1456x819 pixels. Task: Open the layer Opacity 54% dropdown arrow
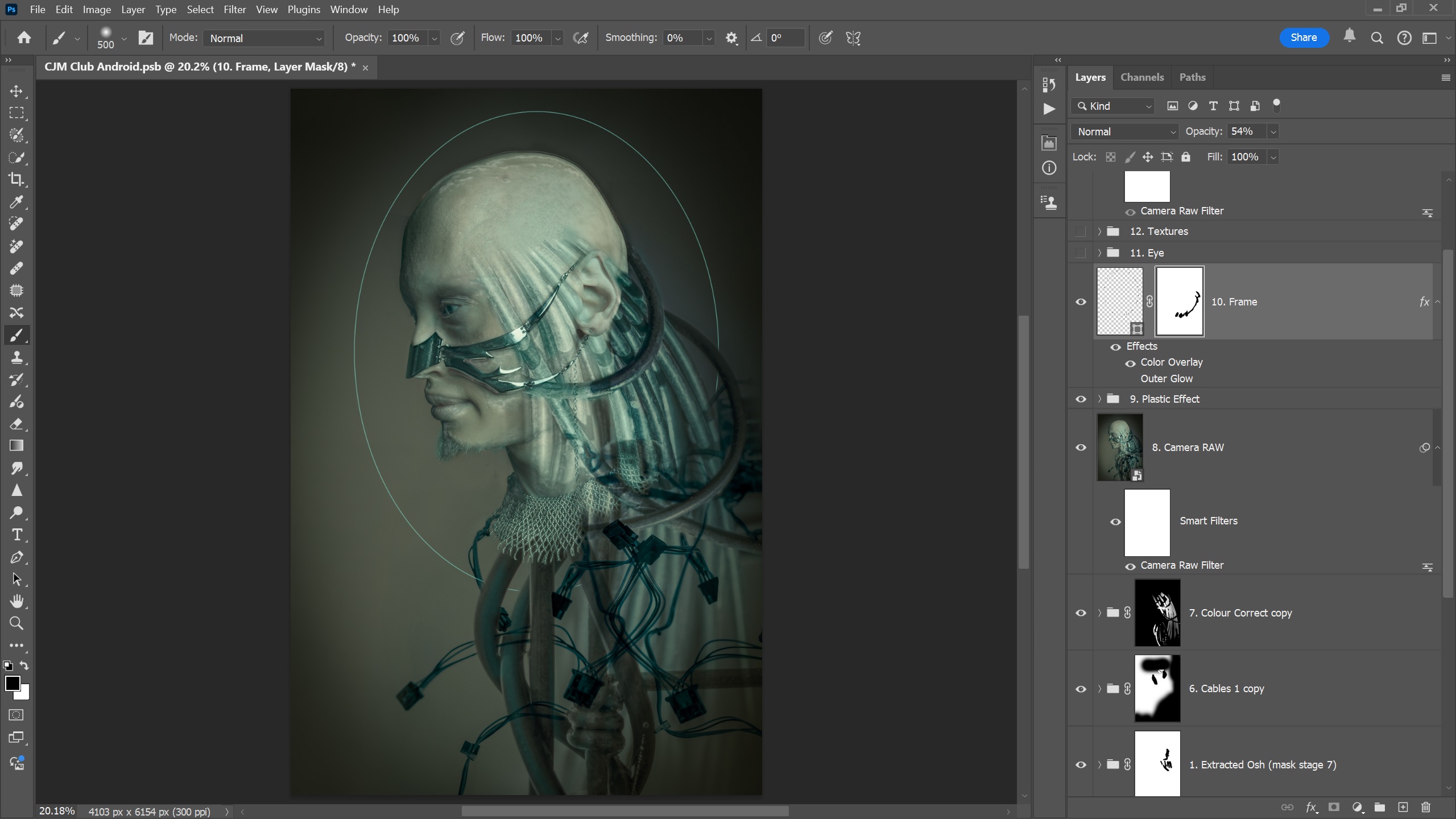pos(1273,132)
